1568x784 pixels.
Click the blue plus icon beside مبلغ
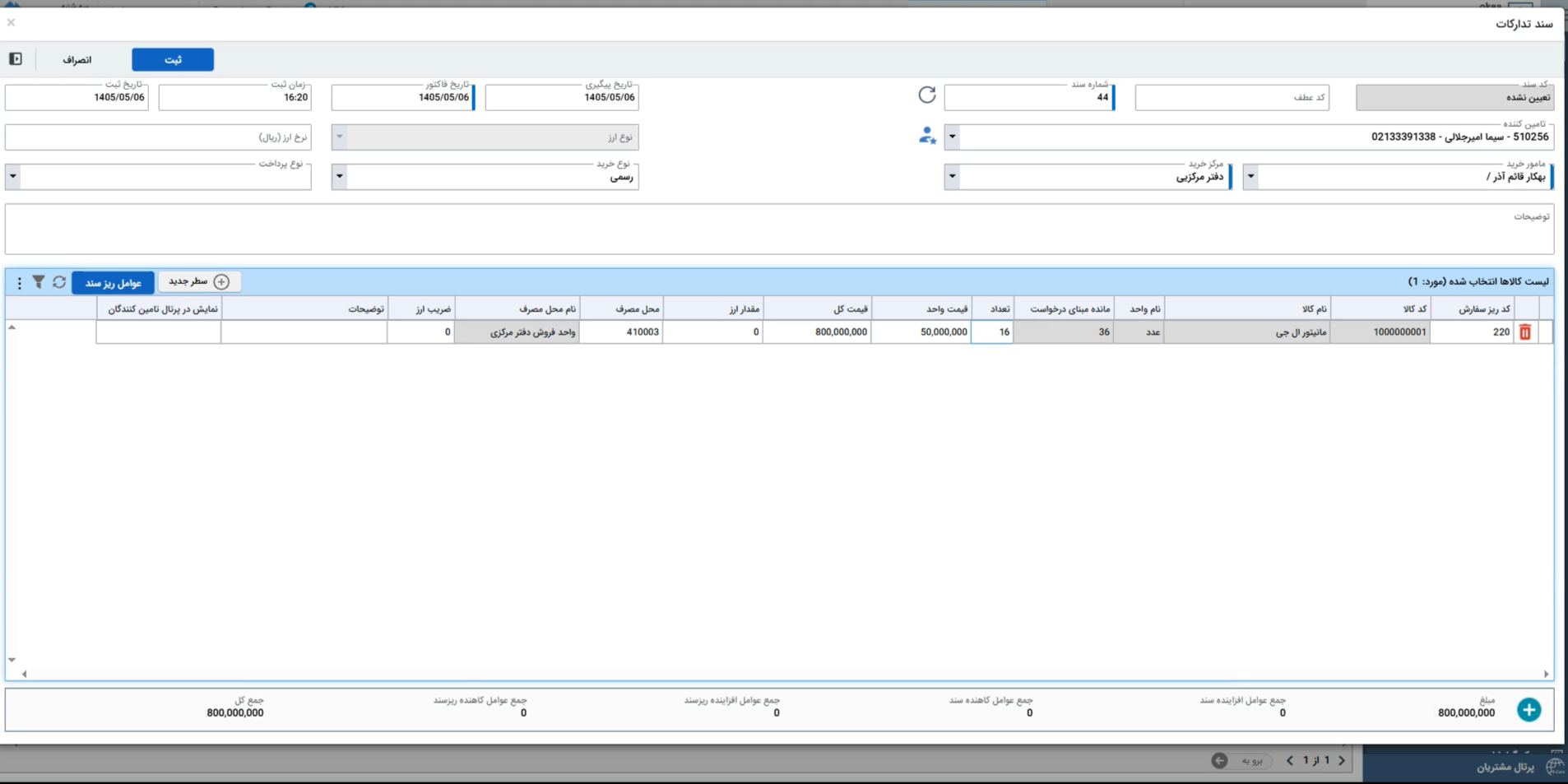point(1529,709)
